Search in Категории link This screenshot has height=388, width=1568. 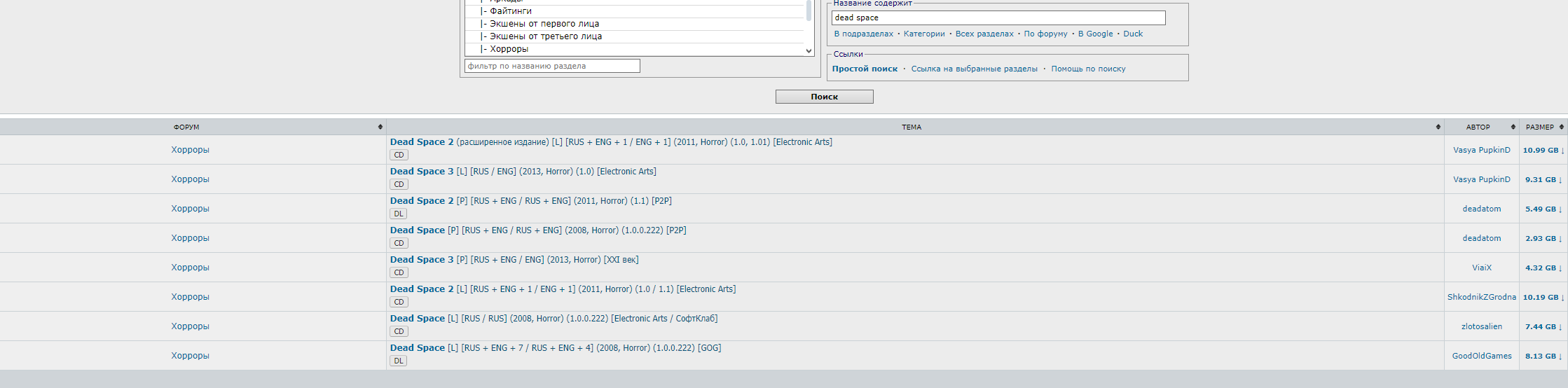[924, 34]
